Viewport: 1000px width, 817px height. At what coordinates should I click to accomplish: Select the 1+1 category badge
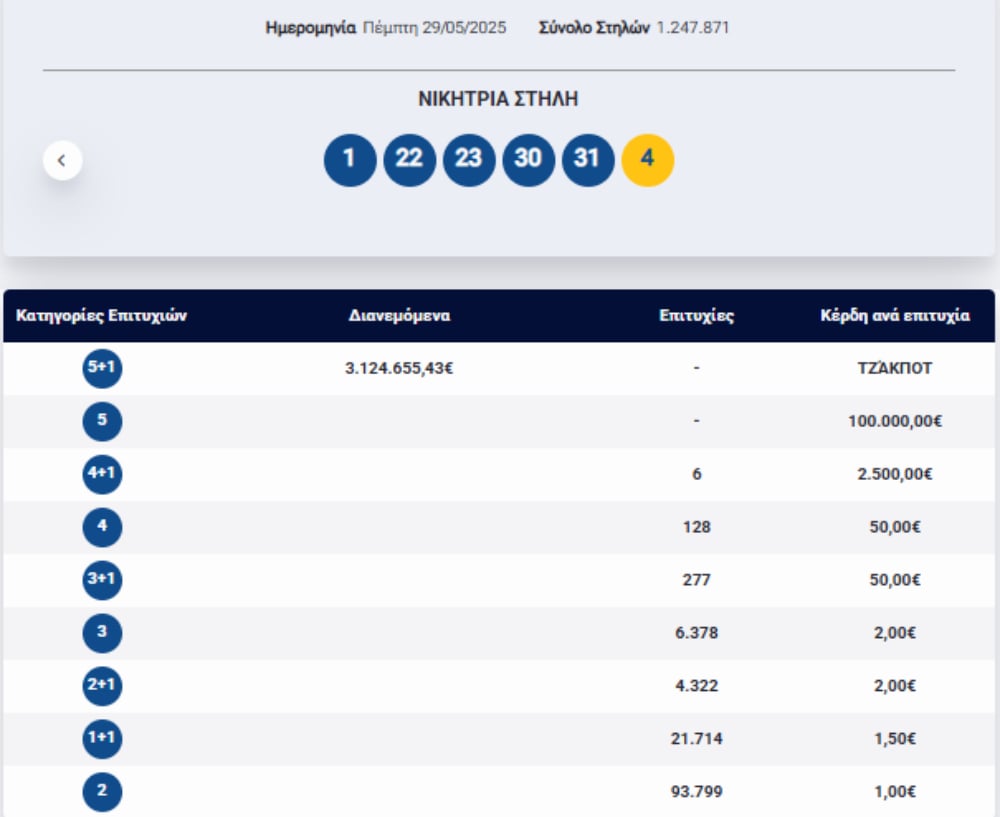coord(102,740)
